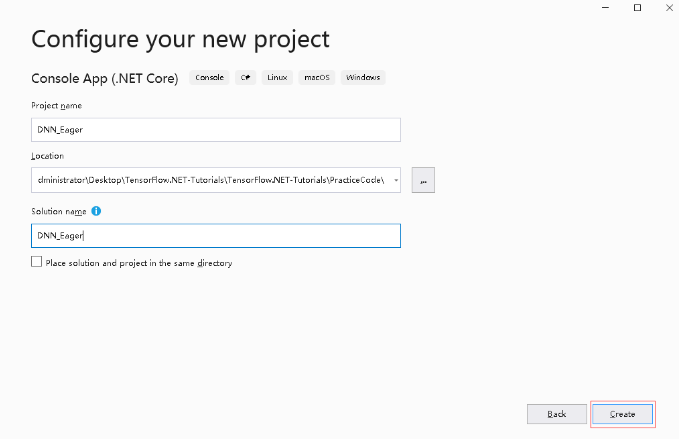This screenshot has width=679, height=439.
Task: Click the Create button
Action: coord(622,414)
